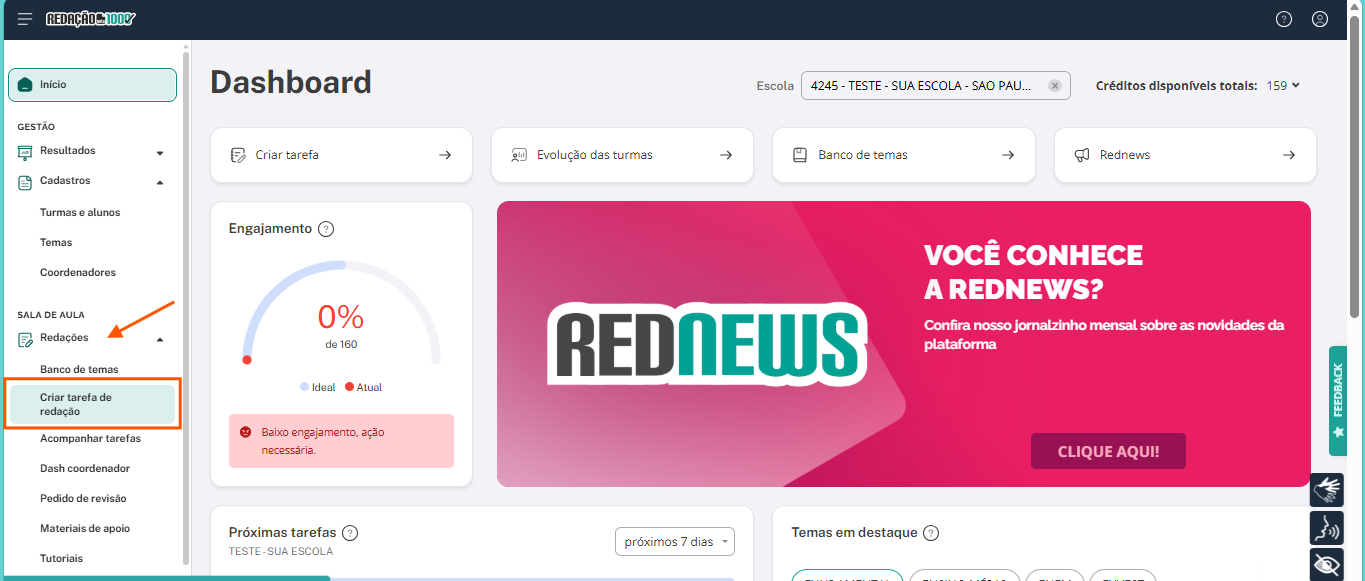Expand the Resultados menu caret

[x=160, y=153]
